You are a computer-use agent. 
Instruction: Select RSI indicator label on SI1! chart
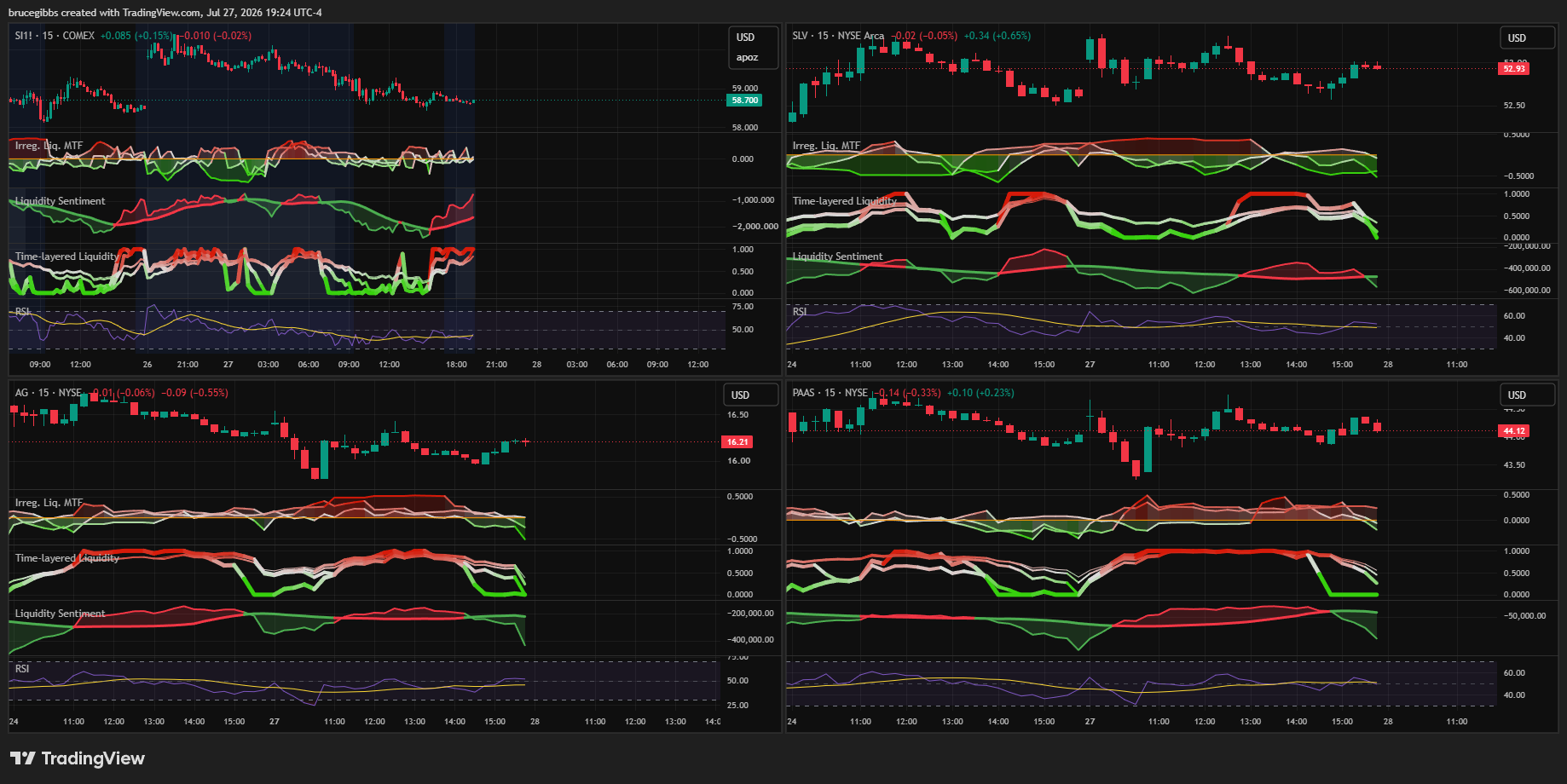coord(22,312)
